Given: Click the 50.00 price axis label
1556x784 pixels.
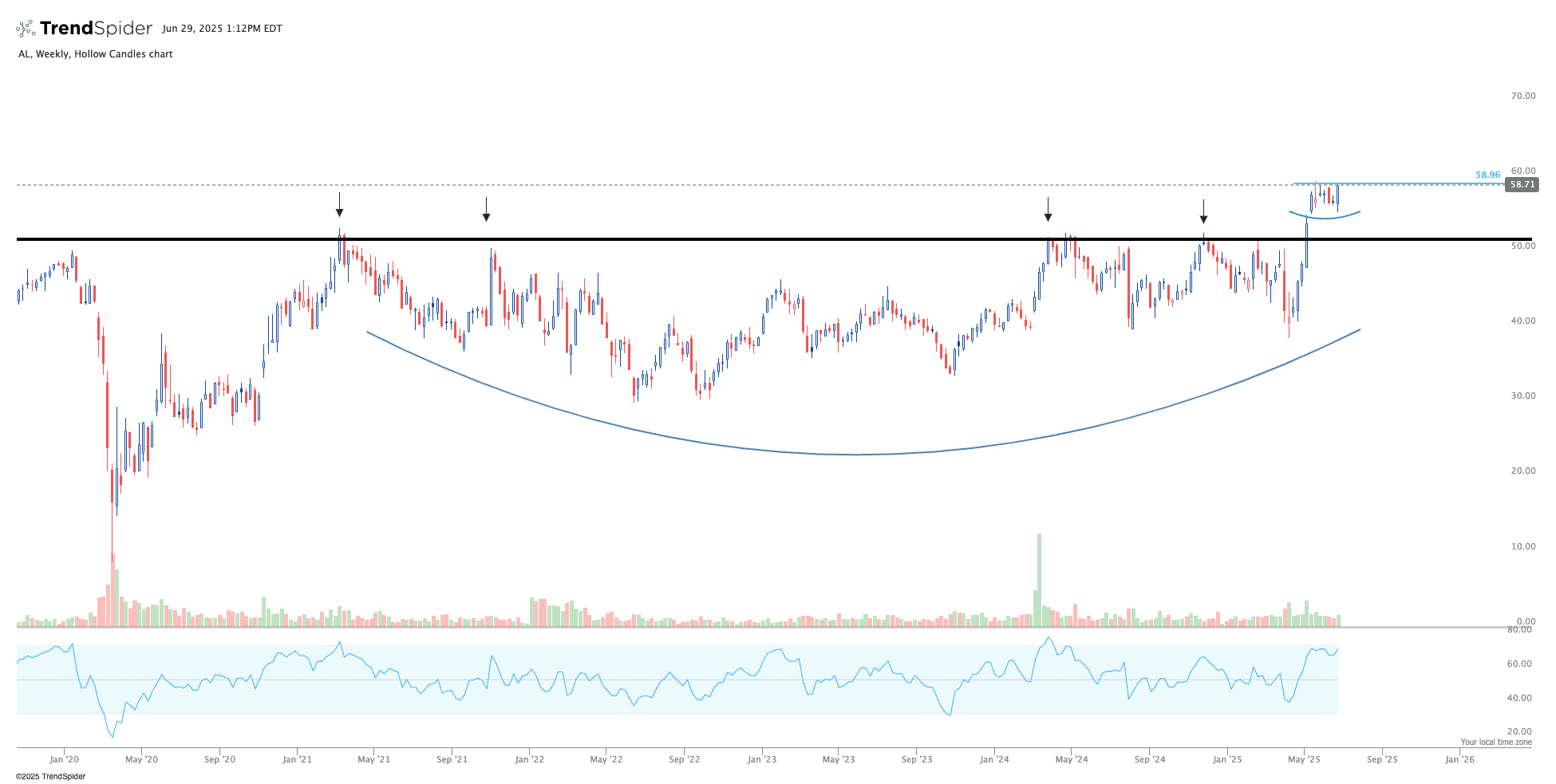Looking at the screenshot, I should pyautogui.click(x=1522, y=246).
